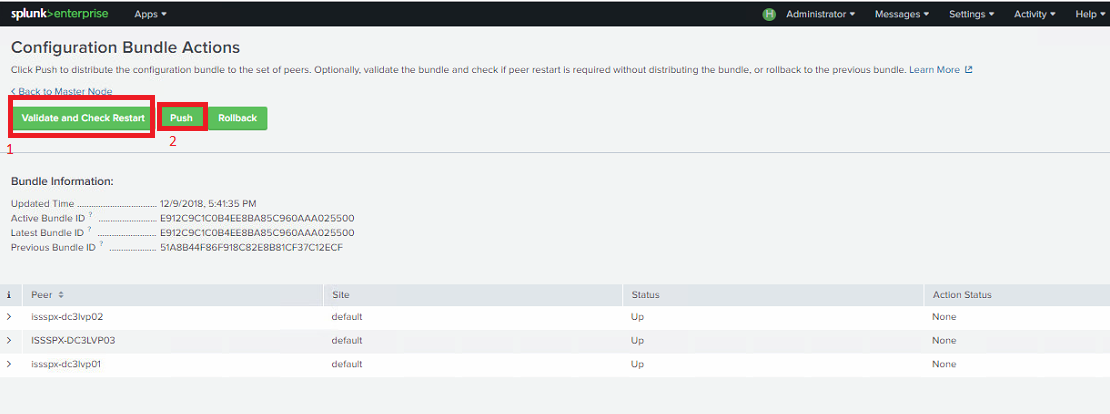Click the Rollback button
Viewport: 1110px width, 414px height.
click(237, 118)
